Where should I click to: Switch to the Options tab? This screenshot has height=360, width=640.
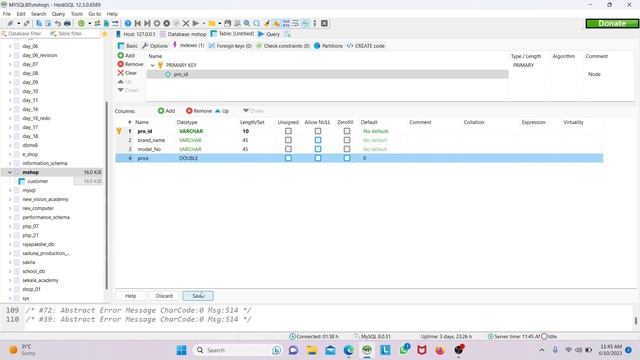click(155, 46)
